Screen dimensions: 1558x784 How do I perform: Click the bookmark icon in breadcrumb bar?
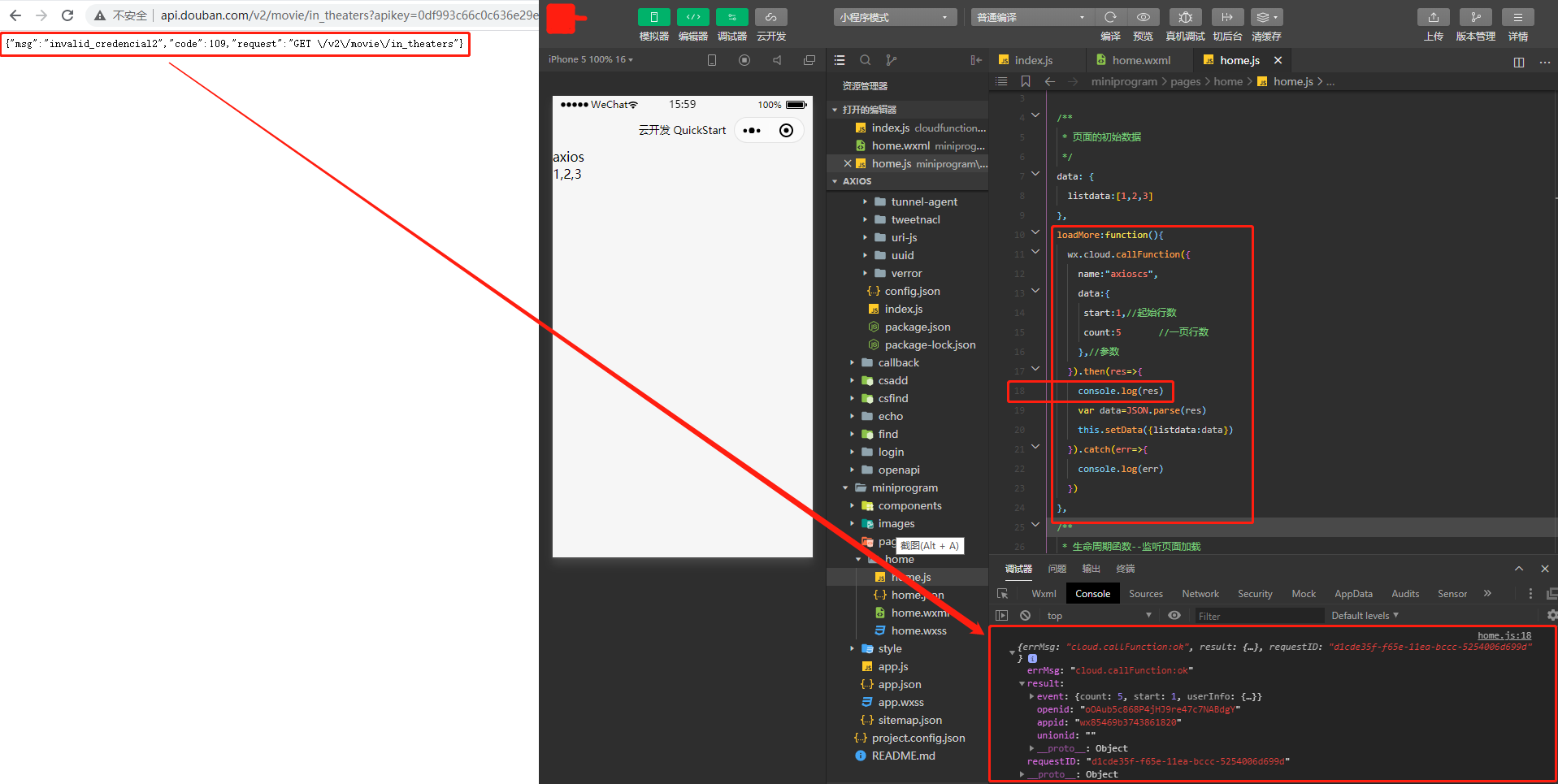tap(1026, 81)
